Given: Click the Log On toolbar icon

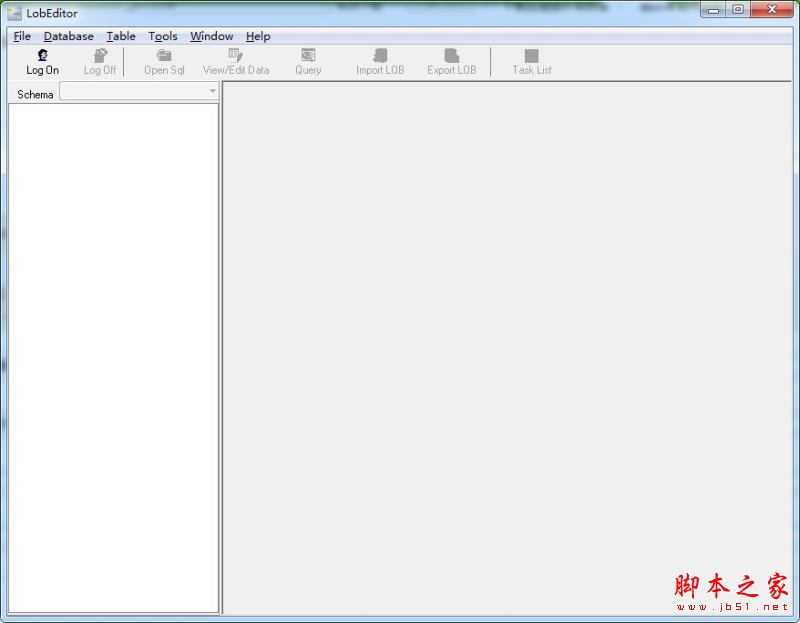Looking at the screenshot, I should click(43, 55).
